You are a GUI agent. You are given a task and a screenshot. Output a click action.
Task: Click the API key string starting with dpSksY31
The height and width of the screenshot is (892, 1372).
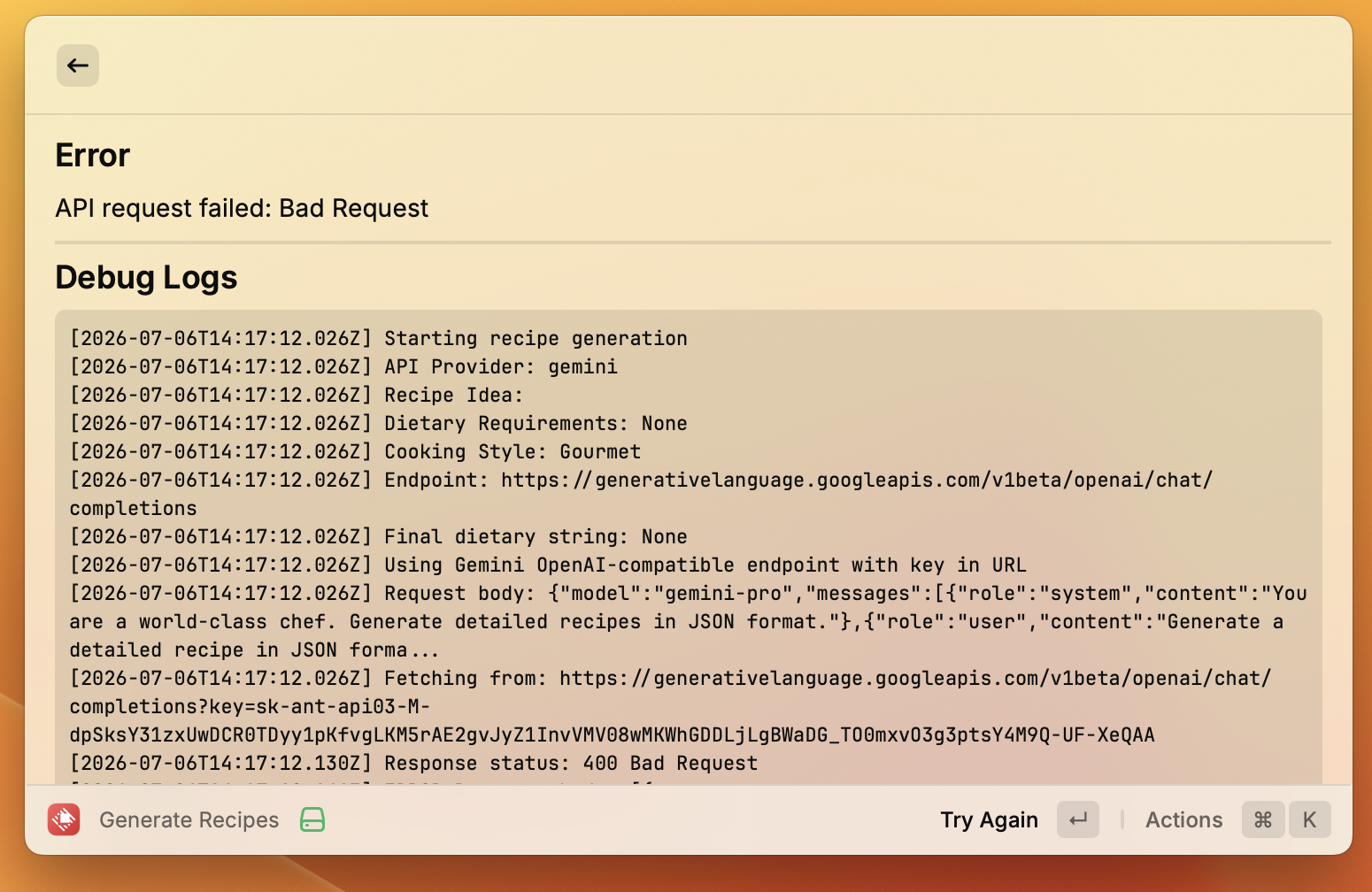(613, 734)
